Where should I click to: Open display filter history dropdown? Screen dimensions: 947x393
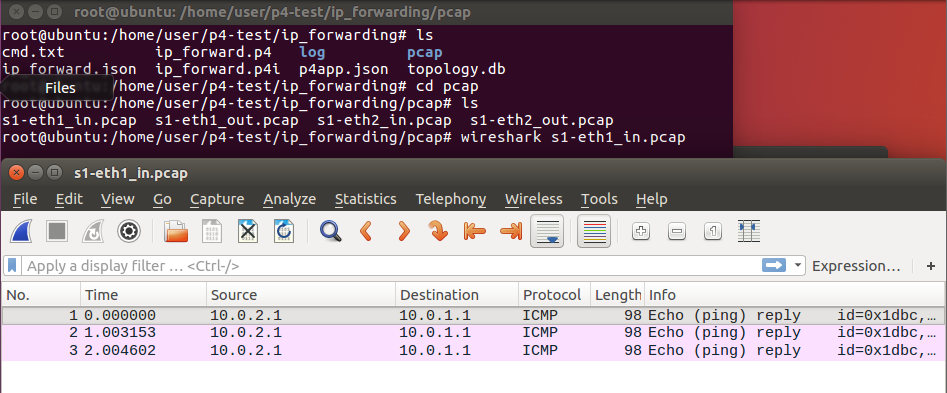798,266
